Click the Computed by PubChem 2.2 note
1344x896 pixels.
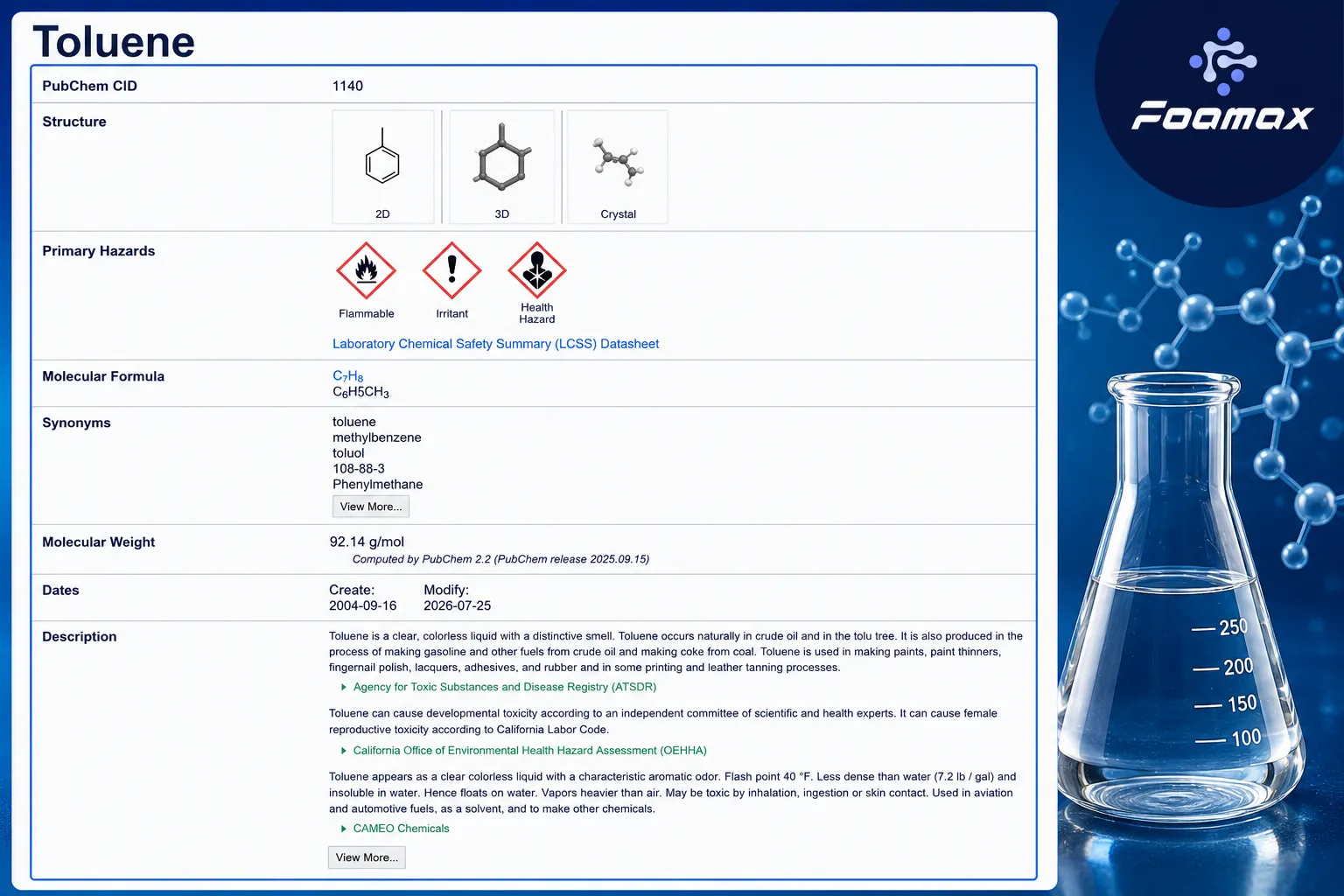click(x=500, y=559)
